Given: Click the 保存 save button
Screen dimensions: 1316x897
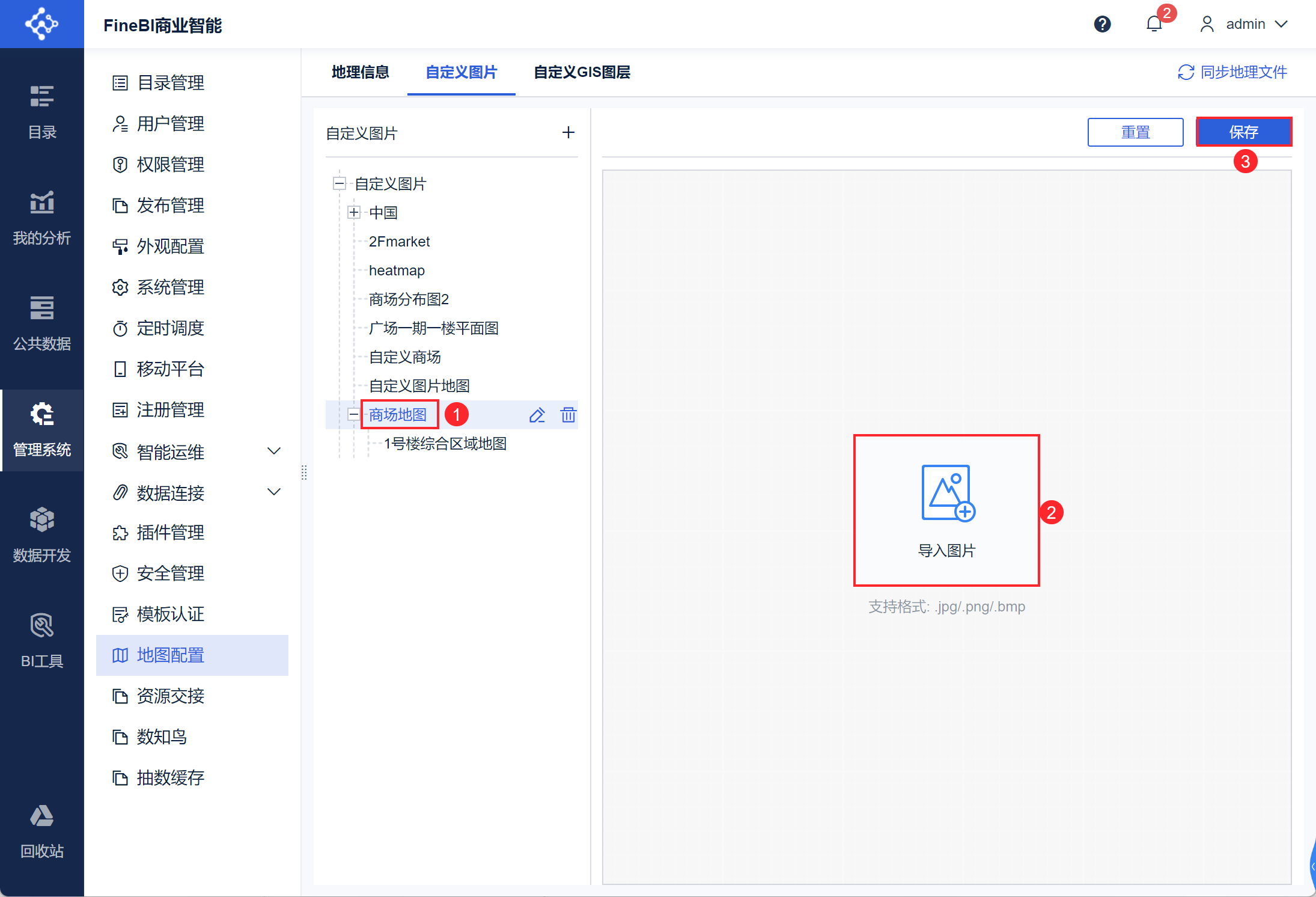Looking at the screenshot, I should [x=1243, y=132].
